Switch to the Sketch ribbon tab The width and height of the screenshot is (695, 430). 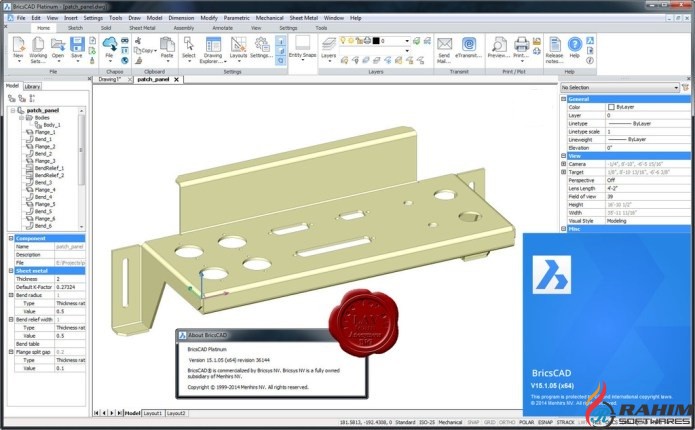pyautogui.click(x=75, y=27)
